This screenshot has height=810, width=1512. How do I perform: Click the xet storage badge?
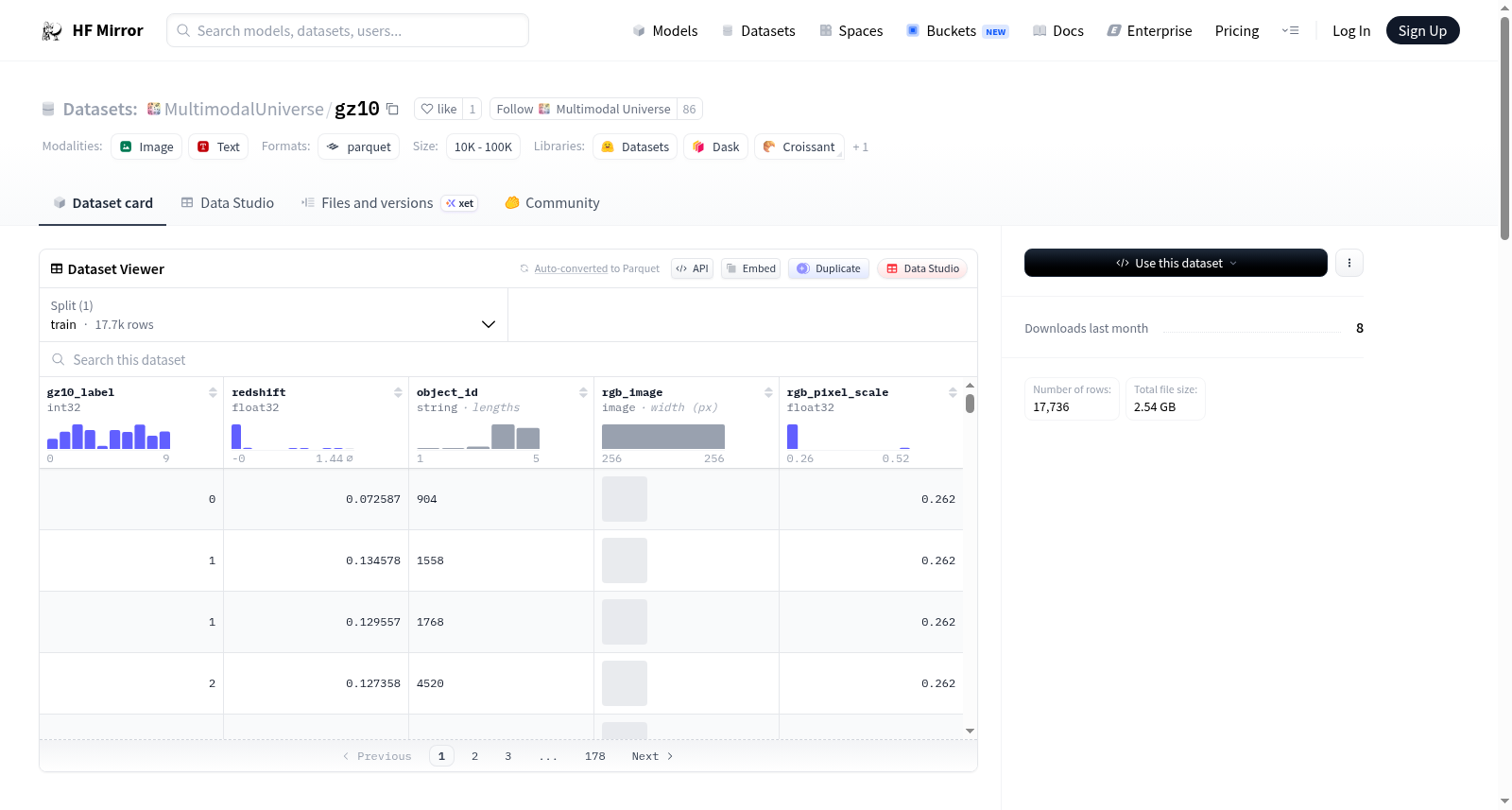(460, 203)
